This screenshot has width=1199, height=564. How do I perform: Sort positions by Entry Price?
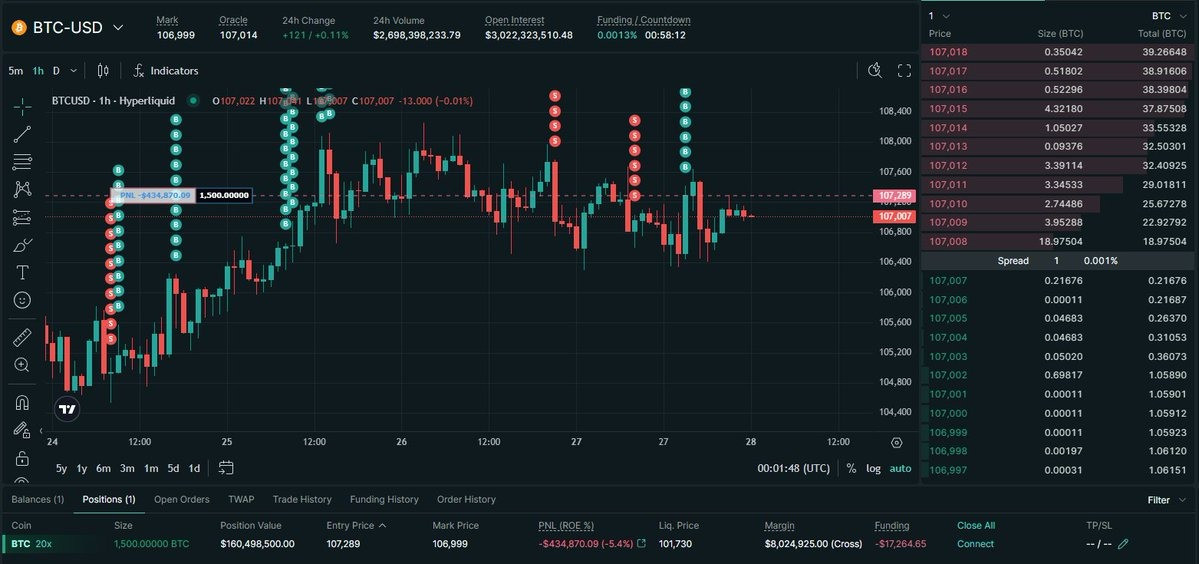[356, 525]
